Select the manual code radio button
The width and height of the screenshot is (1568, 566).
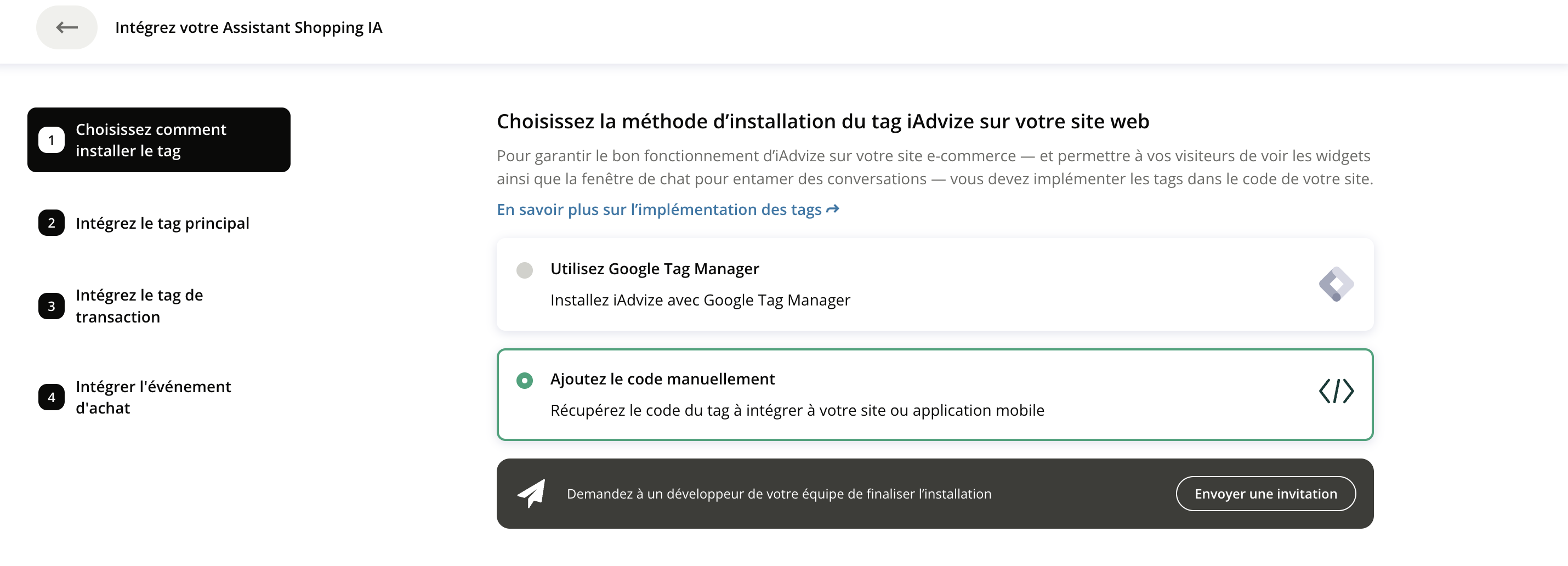pos(524,381)
